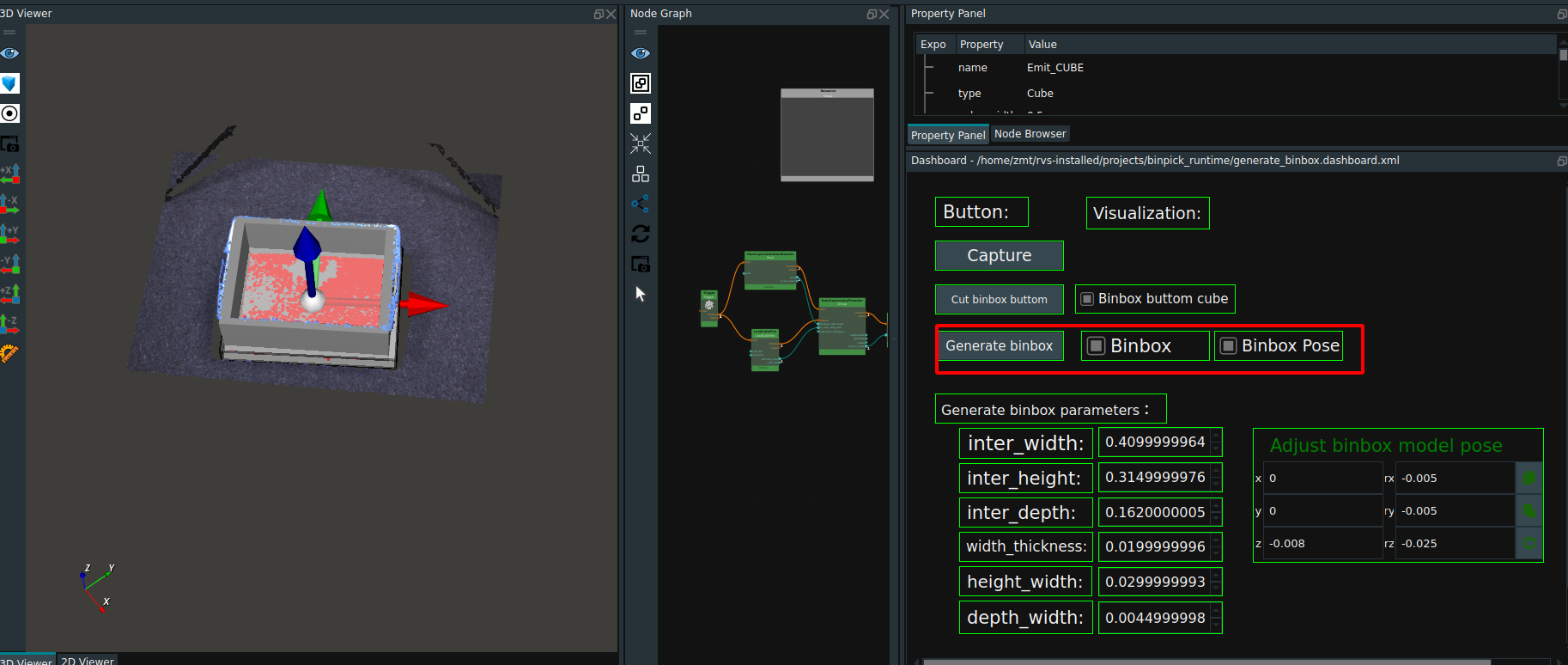1568x665 pixels.
Task: Capture Node Graph screenshot with camera icon
Action: point(641,264)
